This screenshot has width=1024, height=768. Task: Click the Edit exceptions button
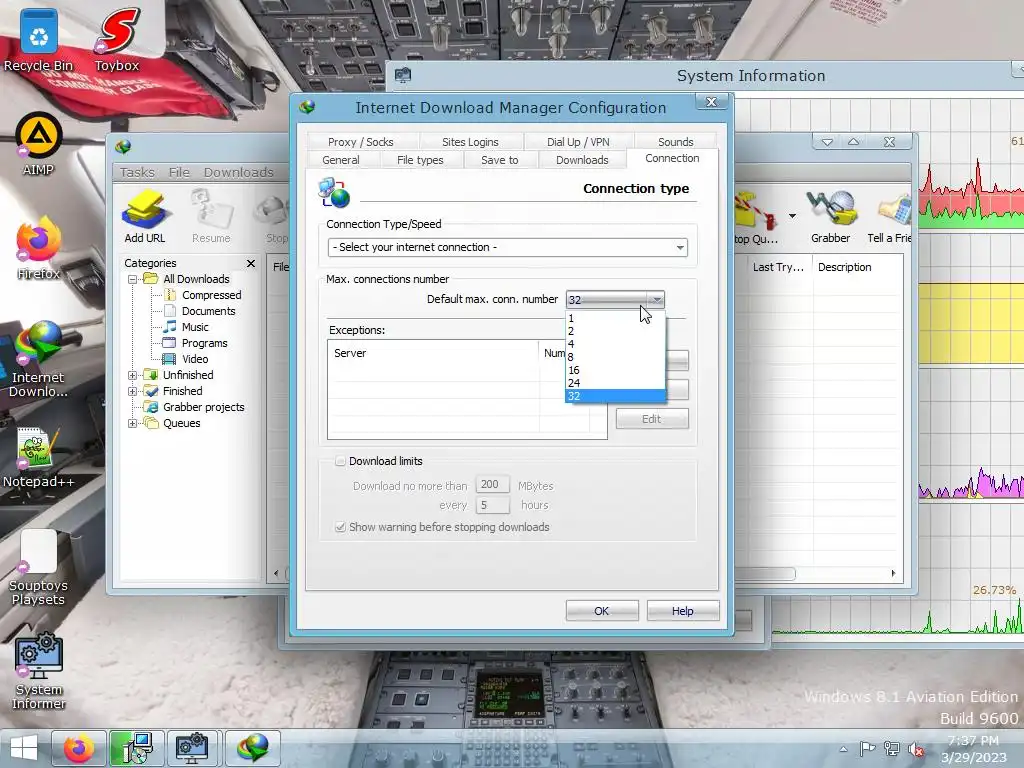point(652,419)
